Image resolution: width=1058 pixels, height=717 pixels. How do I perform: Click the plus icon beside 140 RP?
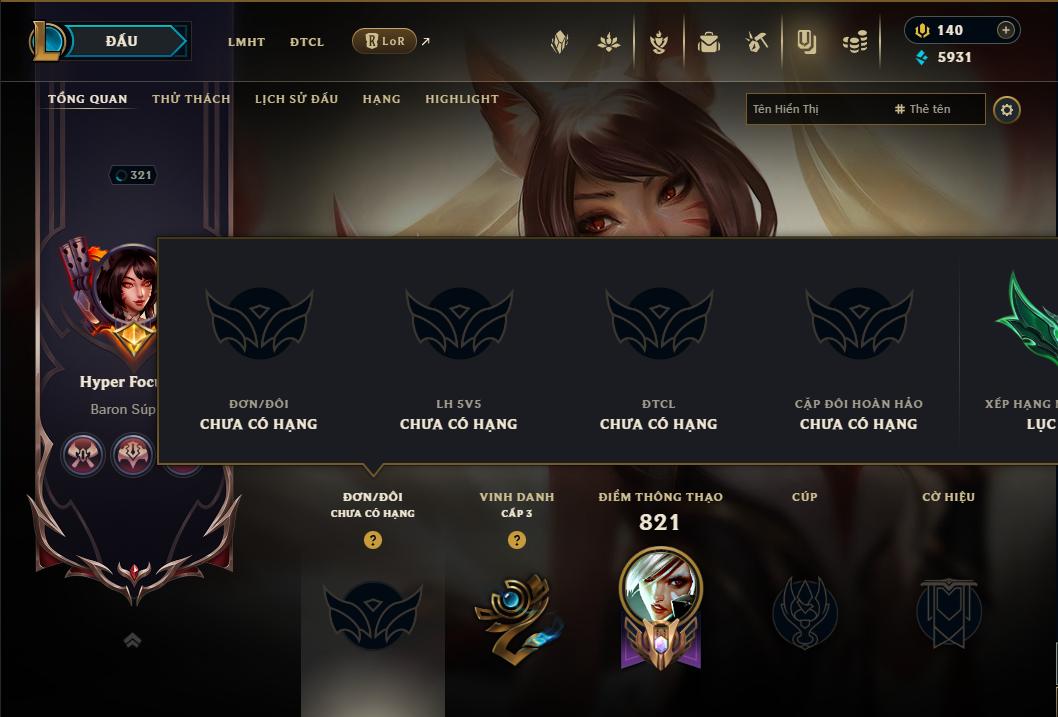click(1005, 30)
